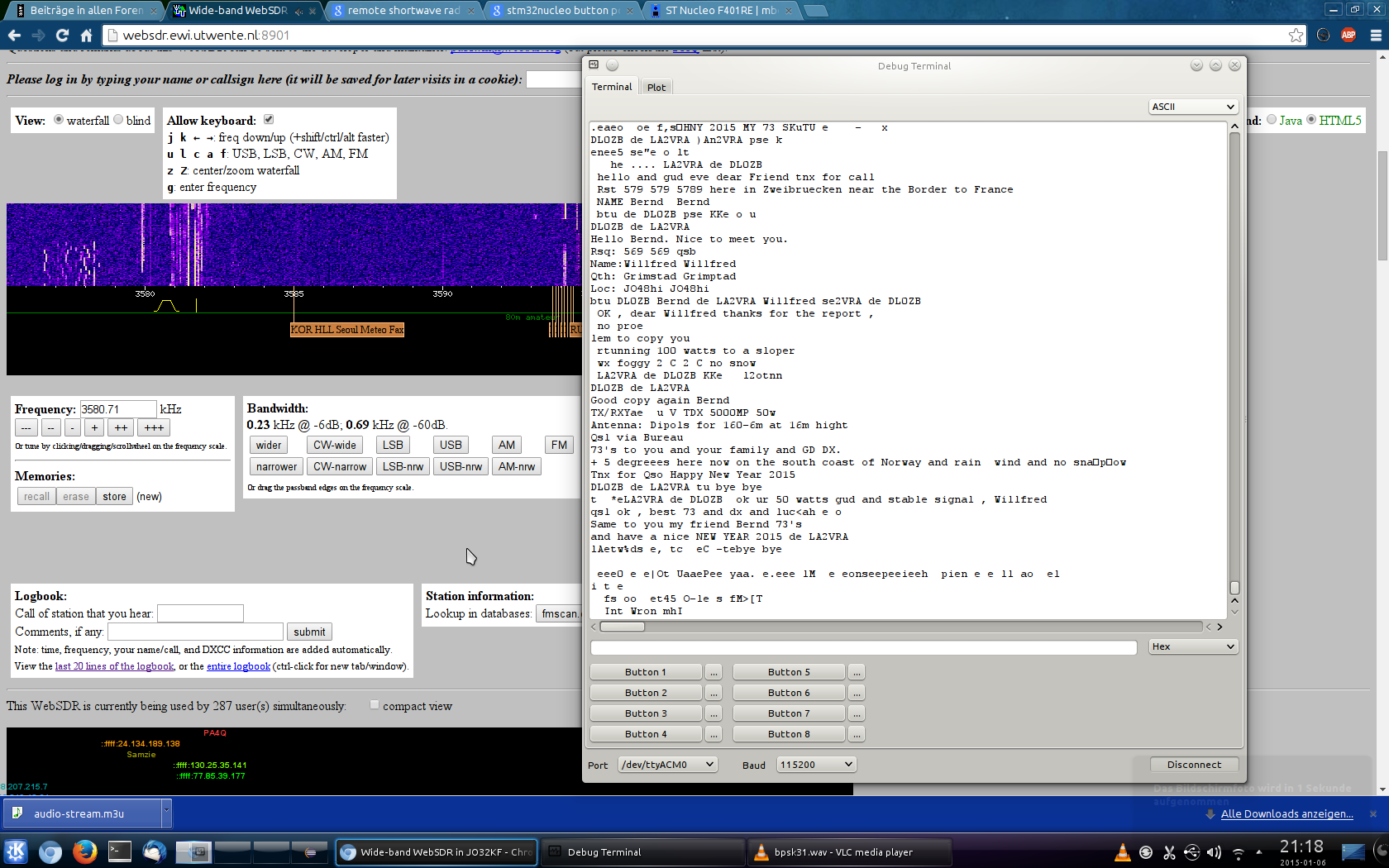Click the KOR HLL Seoul Meteo Fax marker
This screenshot has width=1389, height=868.
coord(347,330)
